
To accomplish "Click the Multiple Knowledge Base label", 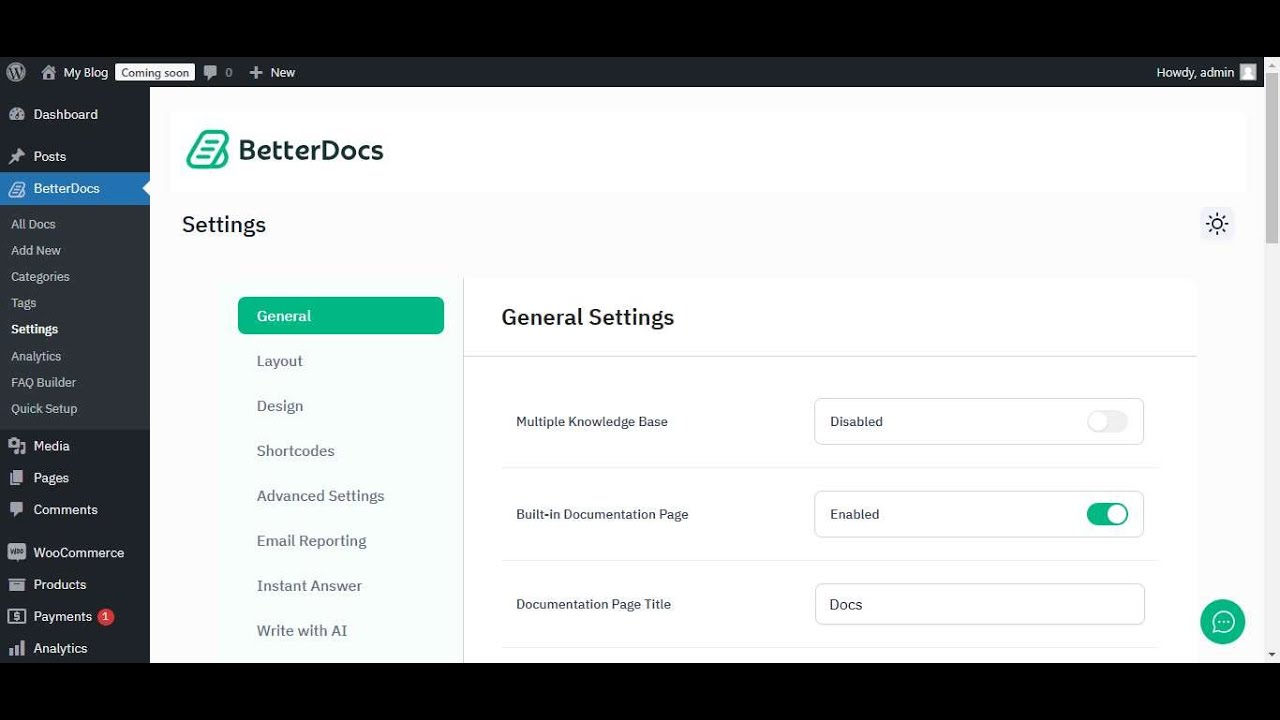I will click(592, 422).
